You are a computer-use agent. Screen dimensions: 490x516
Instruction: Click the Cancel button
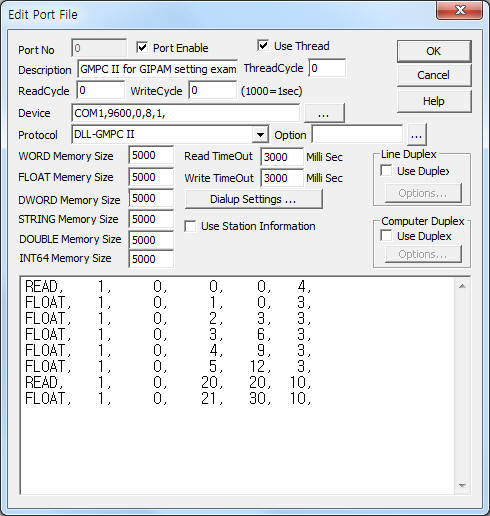[x=434, y=75]
